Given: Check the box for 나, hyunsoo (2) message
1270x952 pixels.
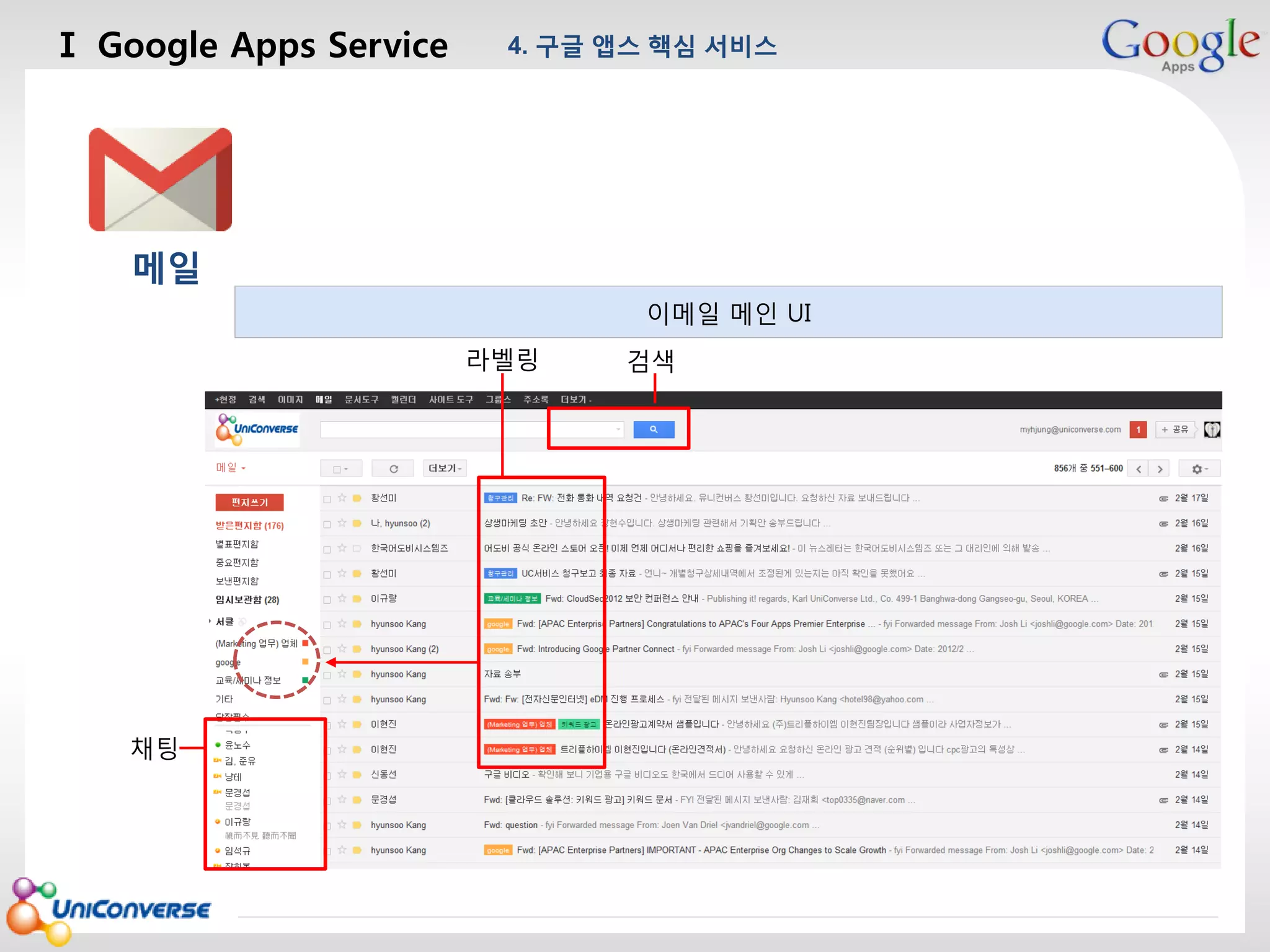Looking at the screenshot, I should click(327, 524).
